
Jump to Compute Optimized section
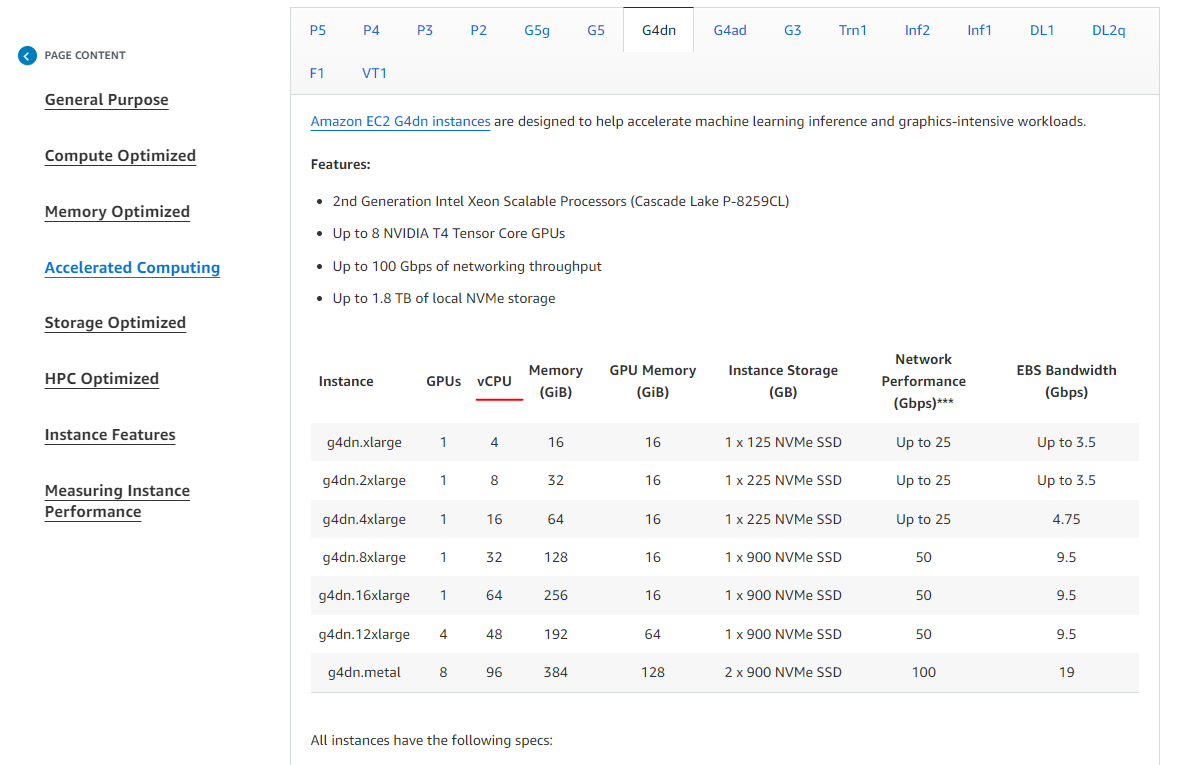click(120, 156)
